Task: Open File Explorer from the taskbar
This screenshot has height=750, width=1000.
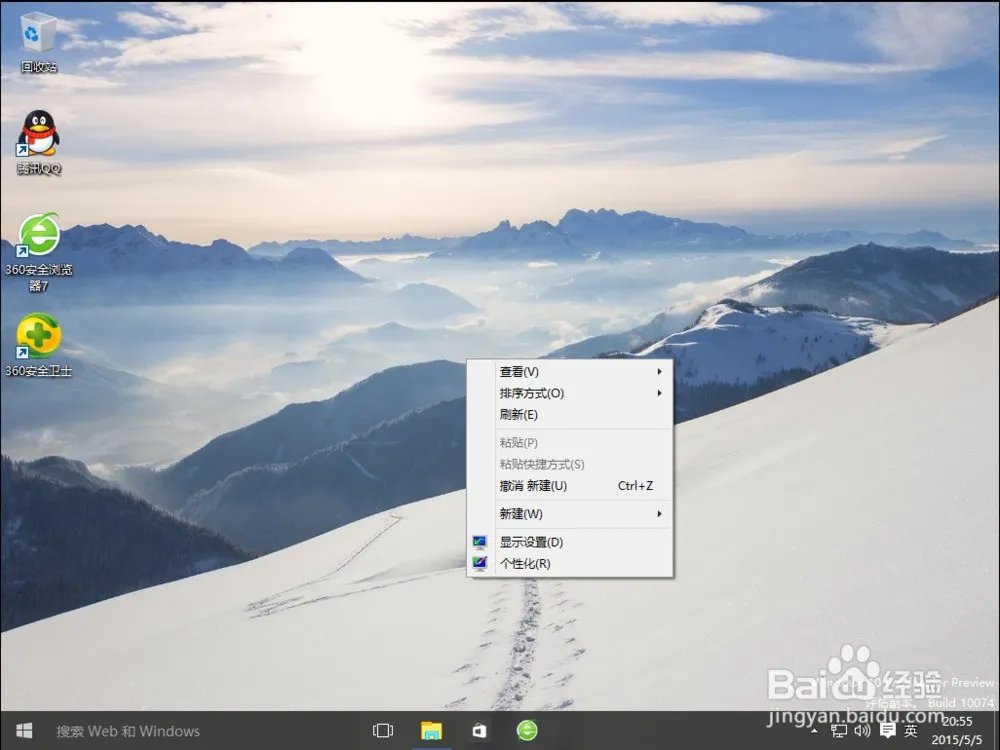Action: pos(432,731)
